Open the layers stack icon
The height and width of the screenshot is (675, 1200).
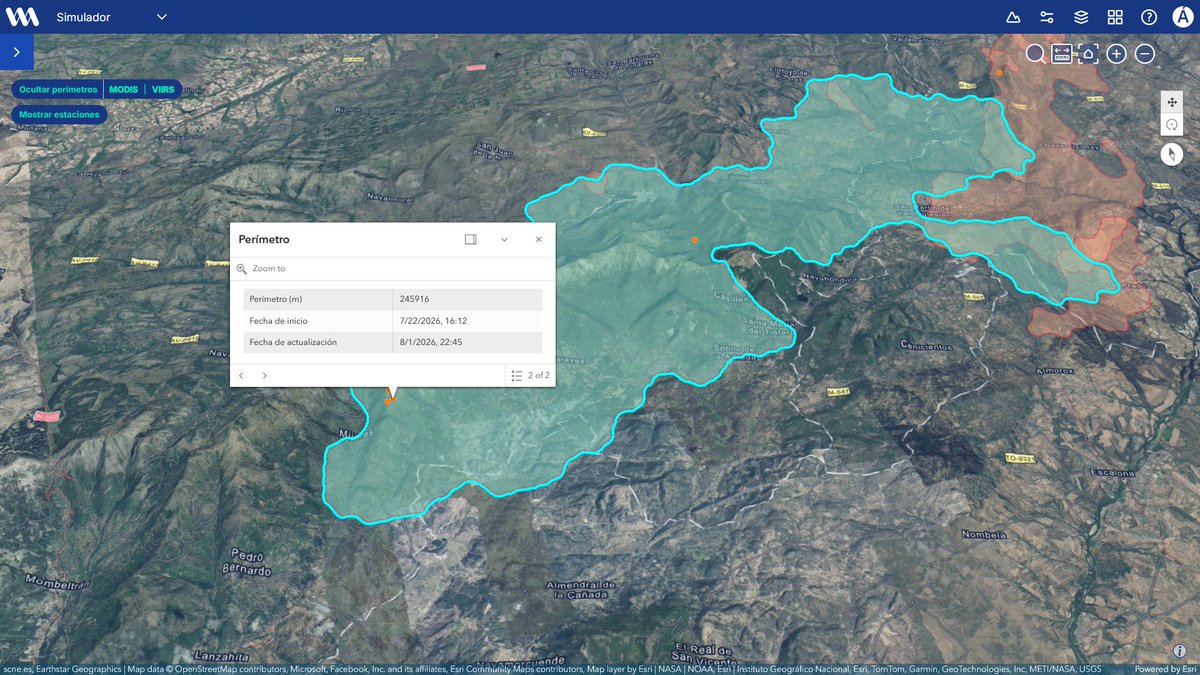pos(1081,17)
